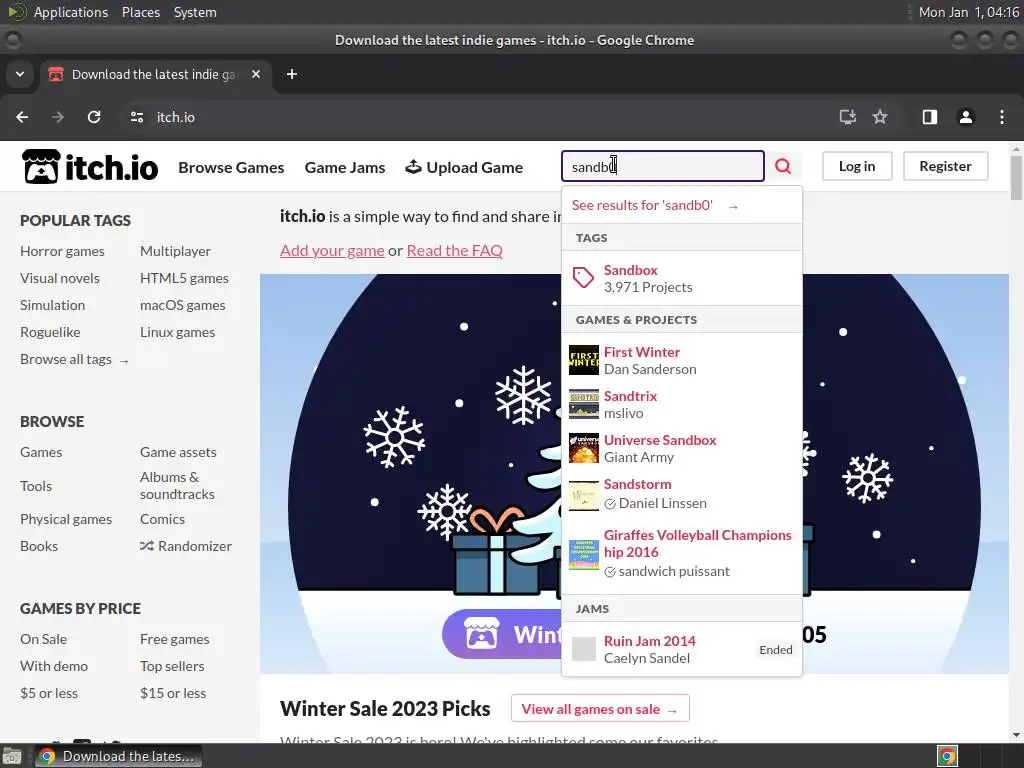Image resolution: width=1024 pixels, height=768 pixels.
Task: Open Game assets category
Action: click(178, 452)
